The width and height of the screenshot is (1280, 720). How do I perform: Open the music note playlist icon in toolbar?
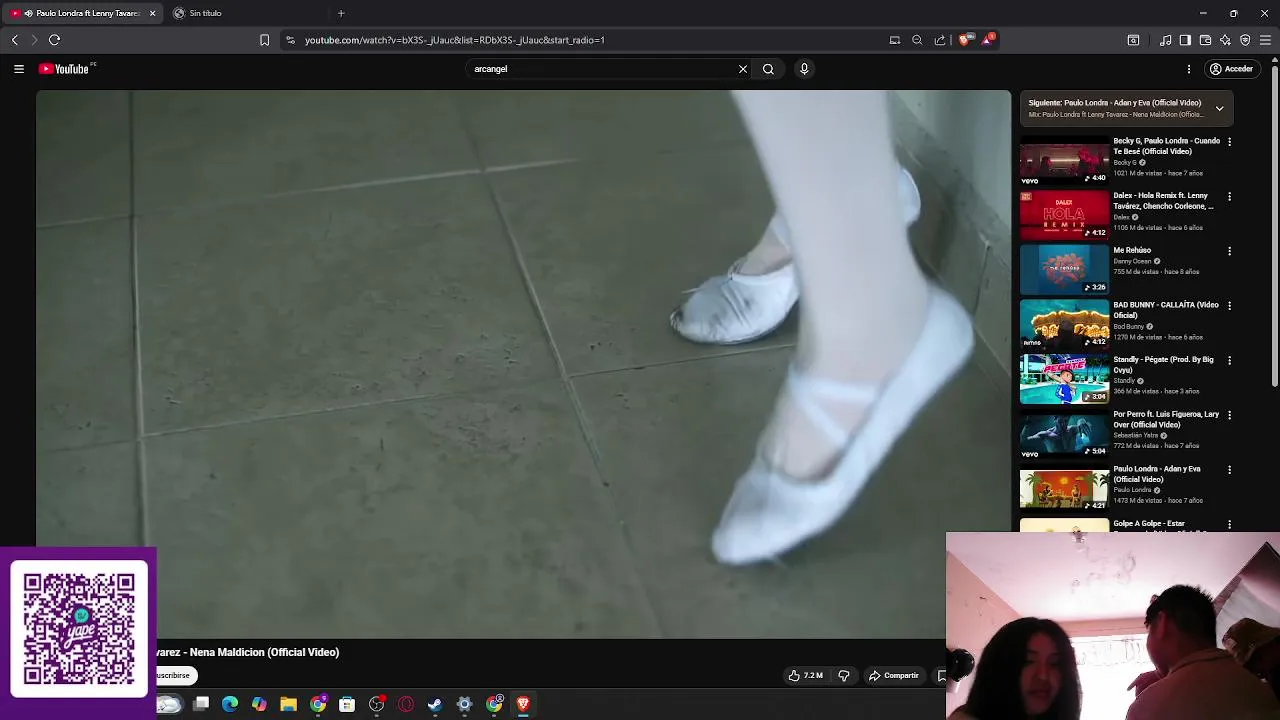1166,40
